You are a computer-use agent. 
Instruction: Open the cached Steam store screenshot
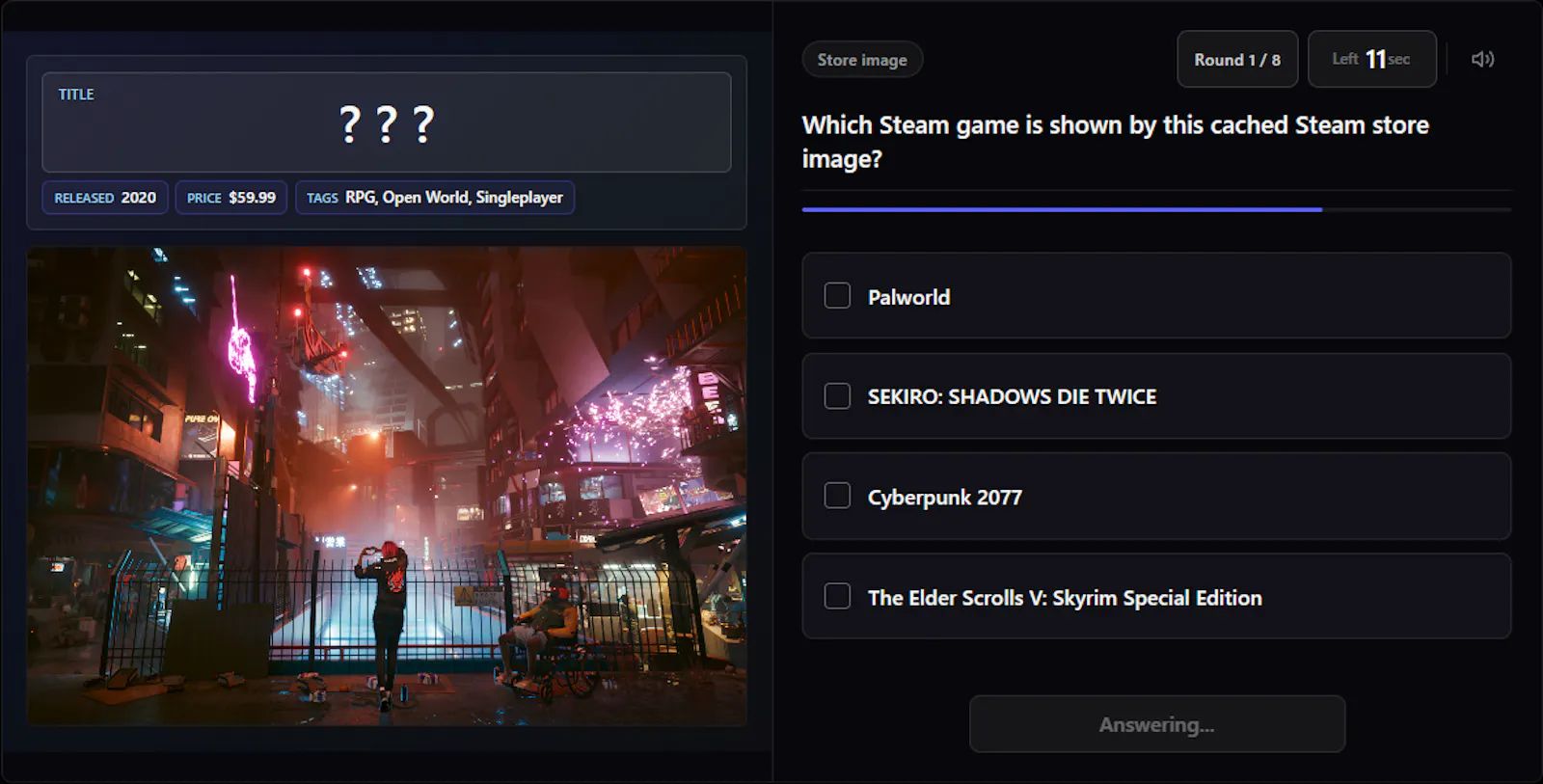click(387, 486)
